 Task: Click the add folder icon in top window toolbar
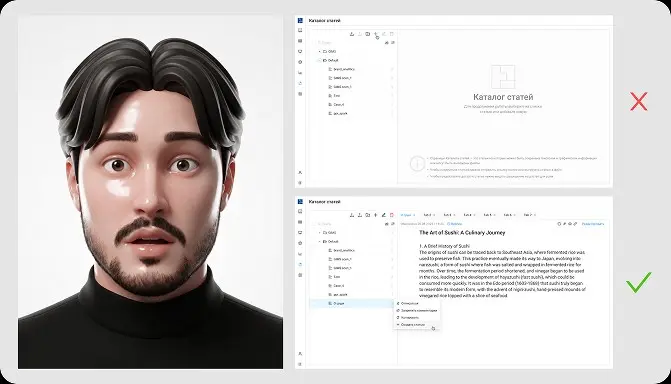click(x=368, y=34)
